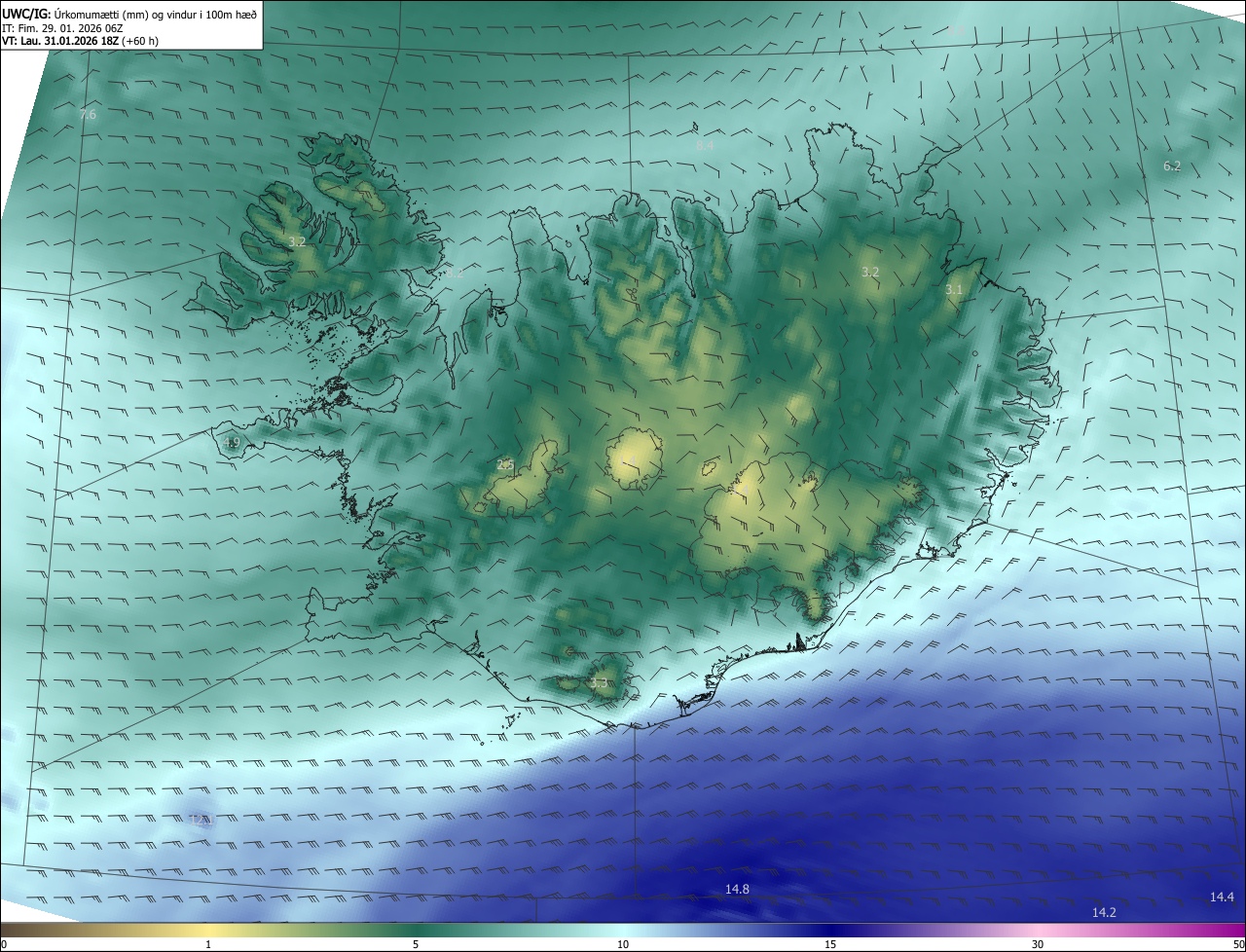This screenshot has height=952, width=1246.
Task: Click the color scale label 30
Action: point(1038,944)
